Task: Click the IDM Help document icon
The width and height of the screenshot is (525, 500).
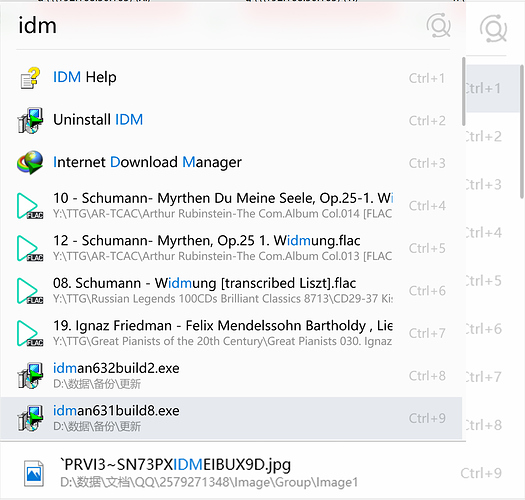Action: coord(30,78)
